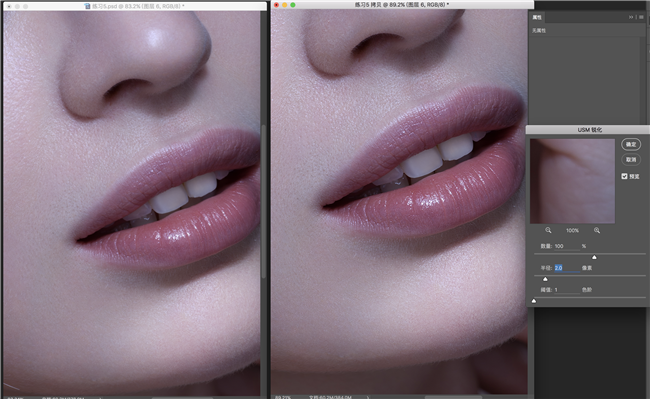Click the USM 锐化 dialog title bar
Viewport: 650px width, 399px height.
point(588,130)
